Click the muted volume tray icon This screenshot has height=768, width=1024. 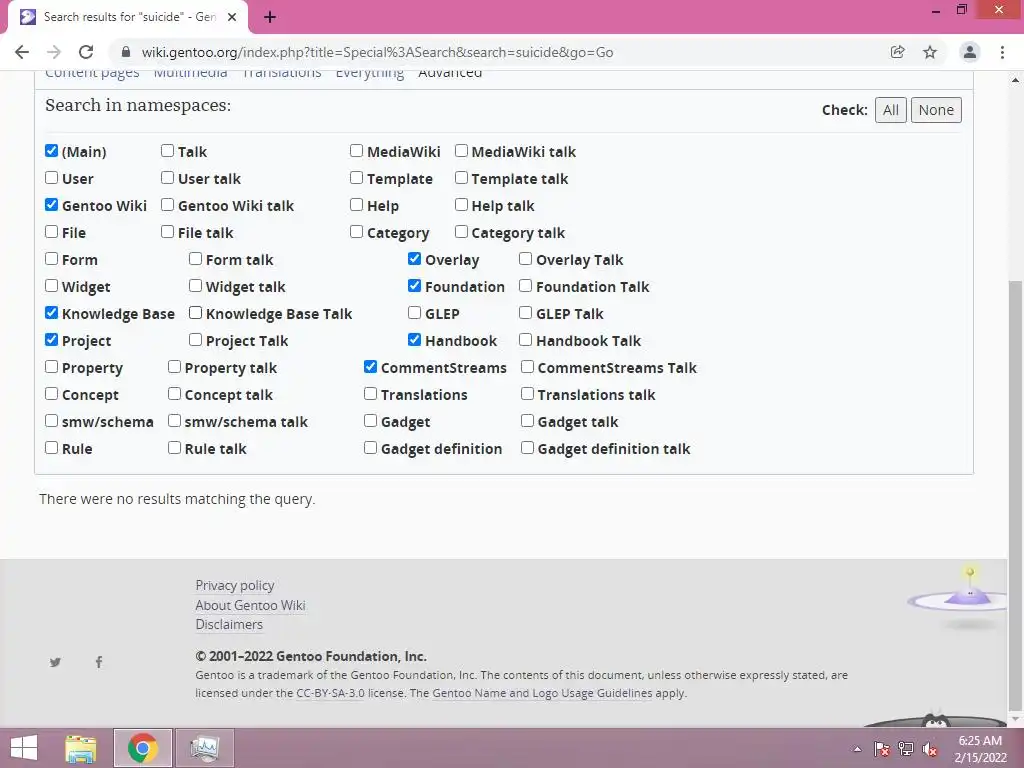tap(929, 749)
